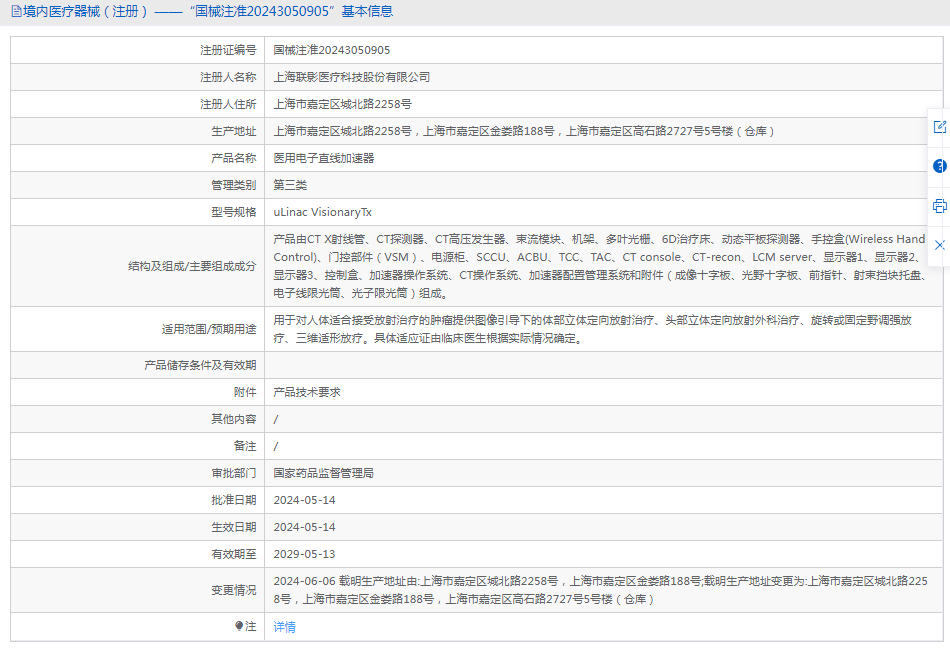Click the 变更情况 row label
This screenshot has width=950, height=649.
click(x=233, y=590)
